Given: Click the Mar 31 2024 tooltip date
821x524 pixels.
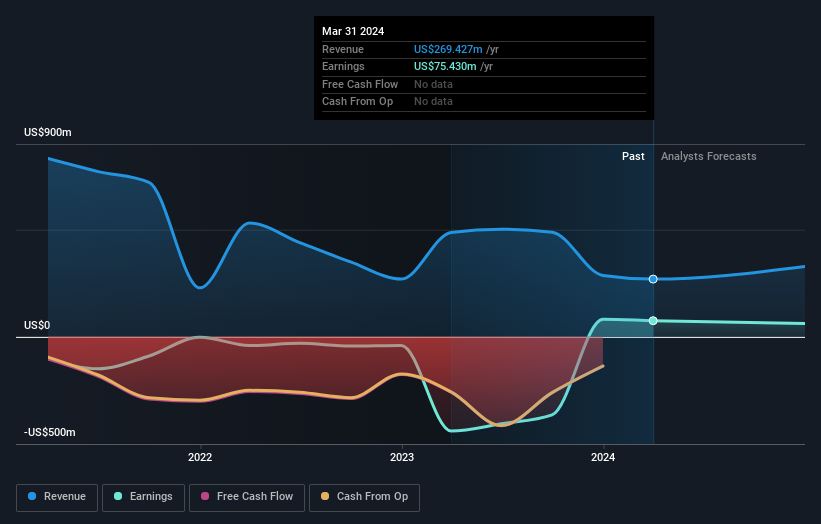Looking at the screenshot, I should [x=353, y=31].
